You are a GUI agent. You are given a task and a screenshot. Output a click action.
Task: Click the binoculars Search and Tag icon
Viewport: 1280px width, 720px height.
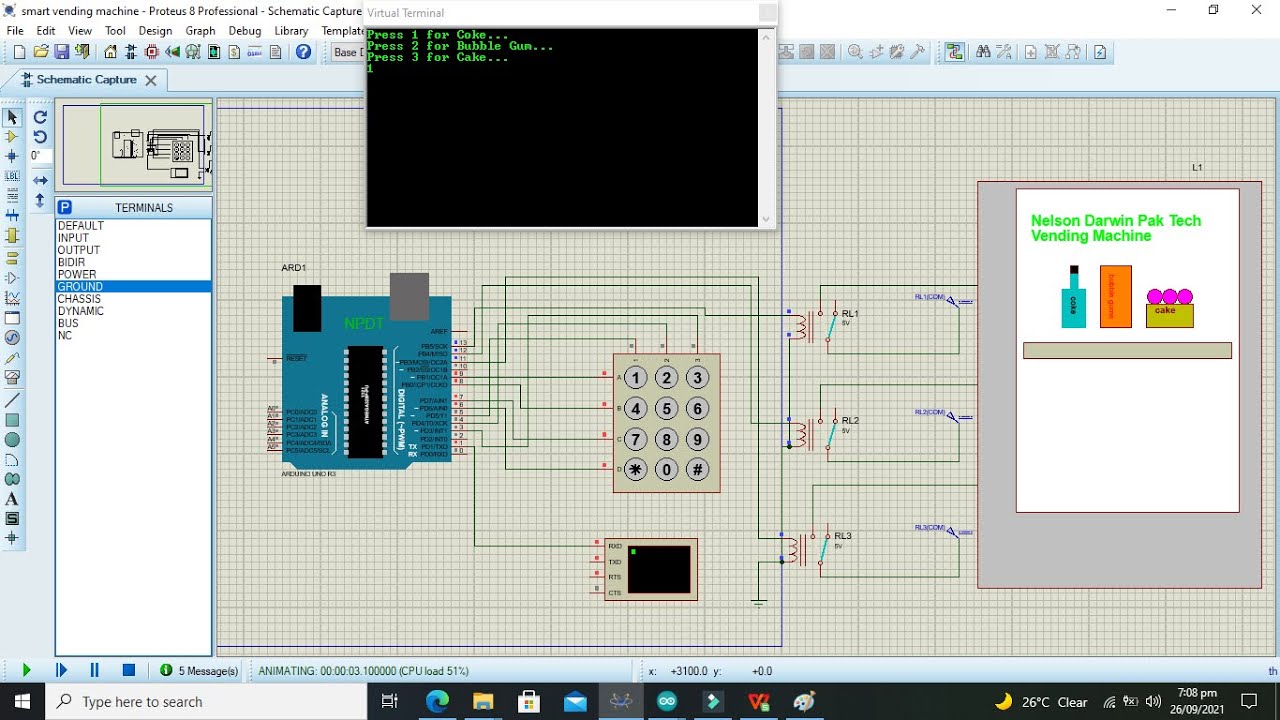point(983,52)
